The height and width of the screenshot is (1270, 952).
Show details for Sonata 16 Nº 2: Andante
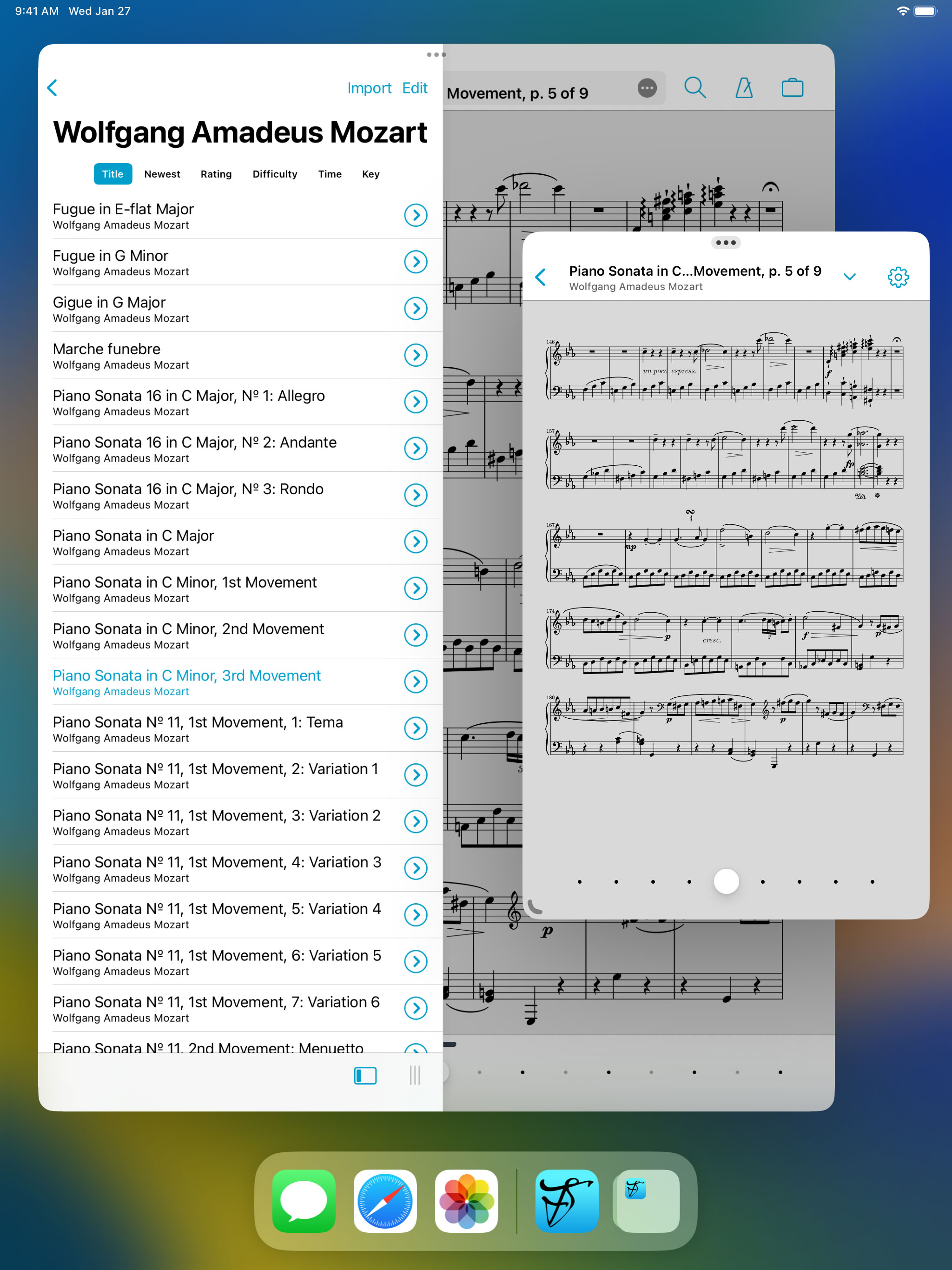tap(416, 449)
